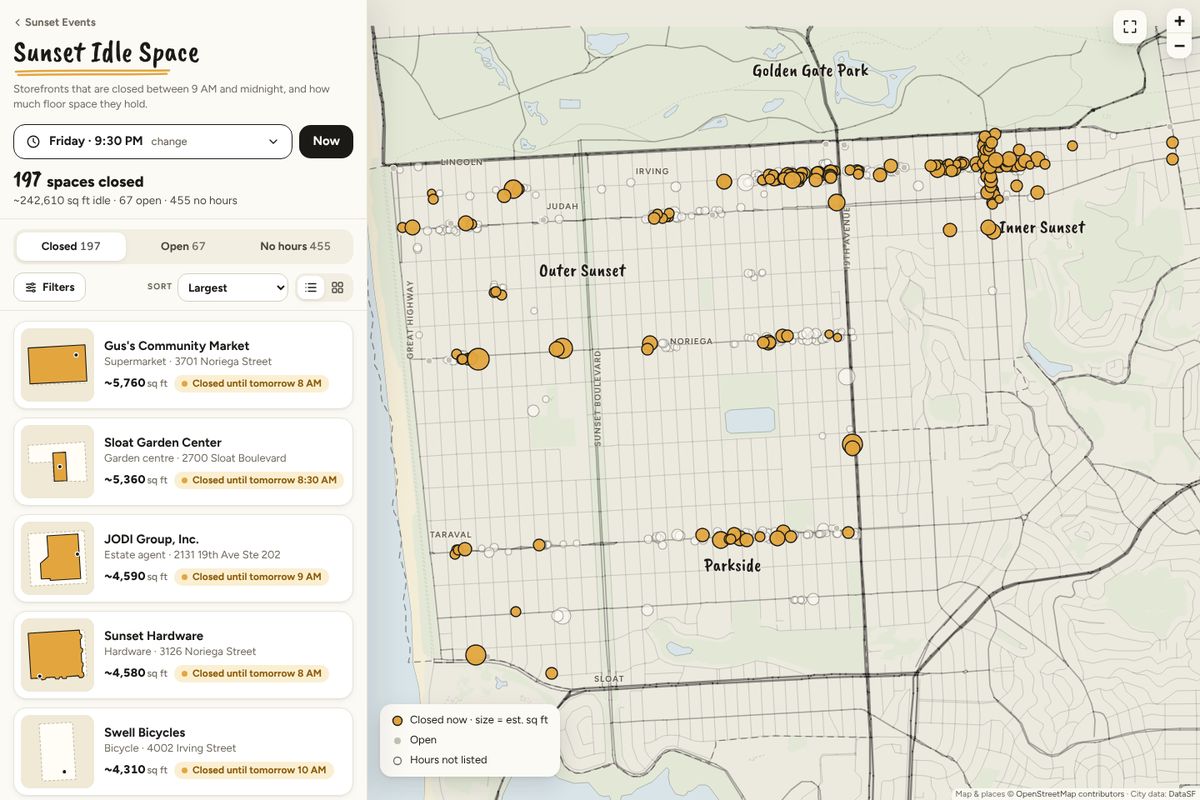This screenshot has height=800, width=1200.
Task: Click the Swell Bicycles footprint thumbnail
Action: (x=57, y=753)
